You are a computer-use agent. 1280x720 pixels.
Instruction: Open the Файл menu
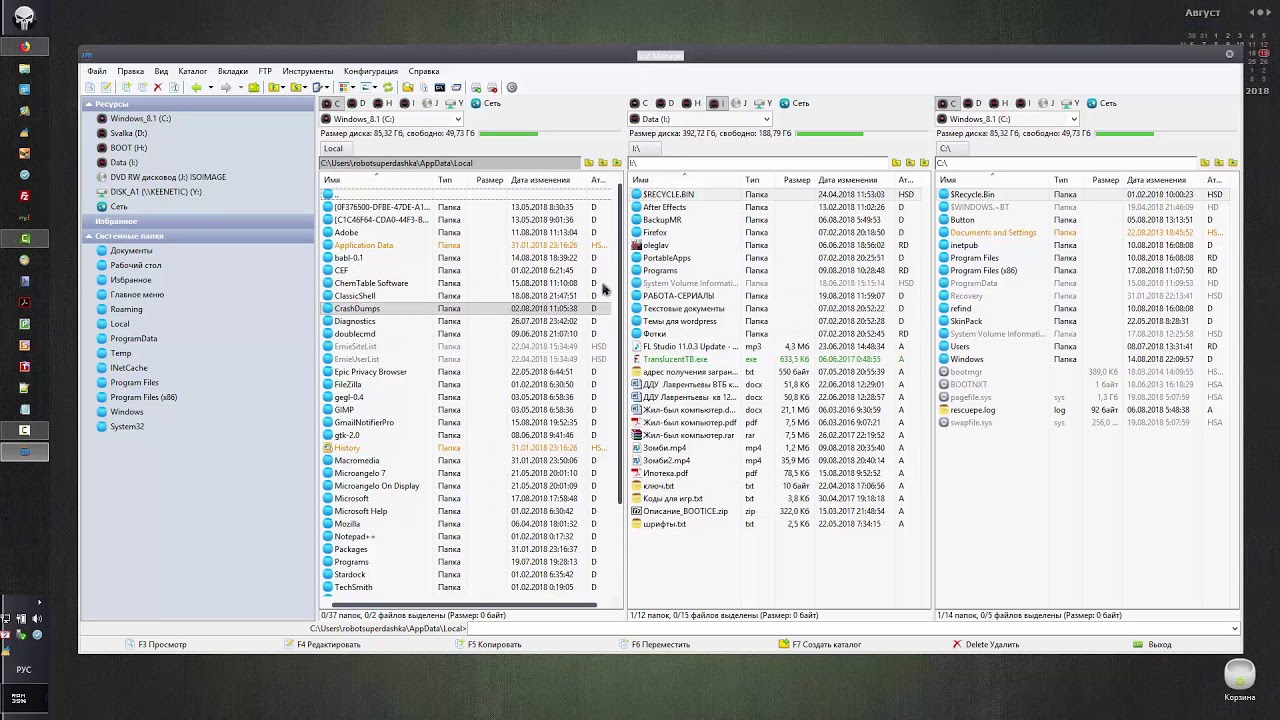click(x=97, y=71)
